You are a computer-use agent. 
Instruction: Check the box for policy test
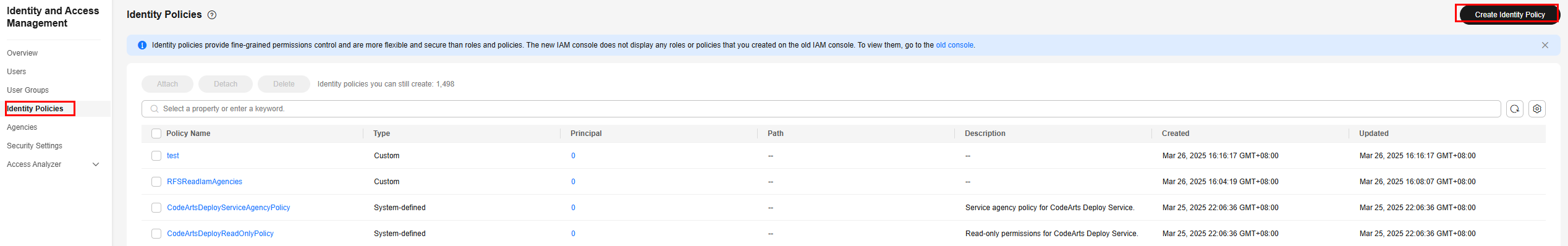click(x=156, y=156)
